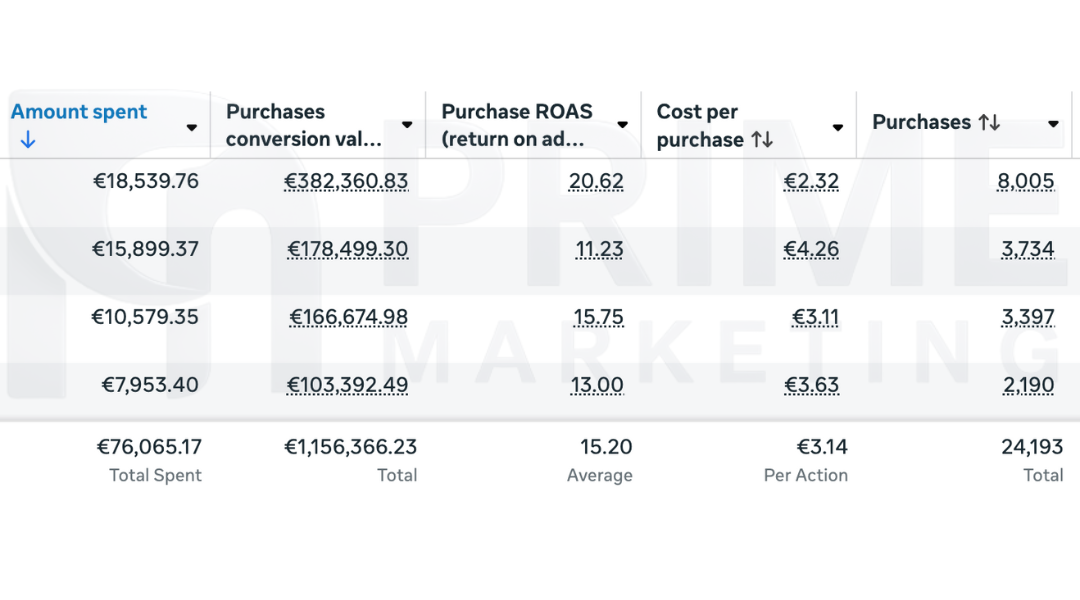The image size is (1080, 600).
Task: Click the 20.62 ROAS value
Action: (596, 181)
